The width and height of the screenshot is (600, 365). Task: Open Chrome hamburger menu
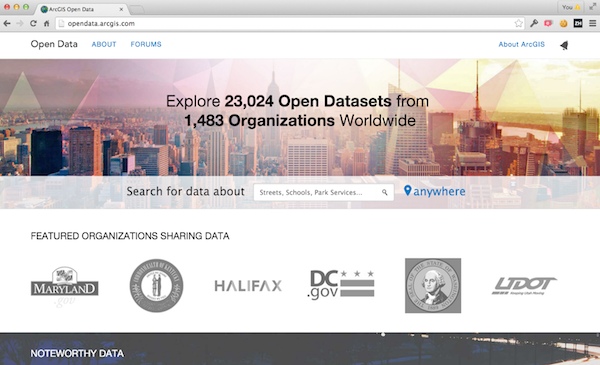(x=592, y=24)
